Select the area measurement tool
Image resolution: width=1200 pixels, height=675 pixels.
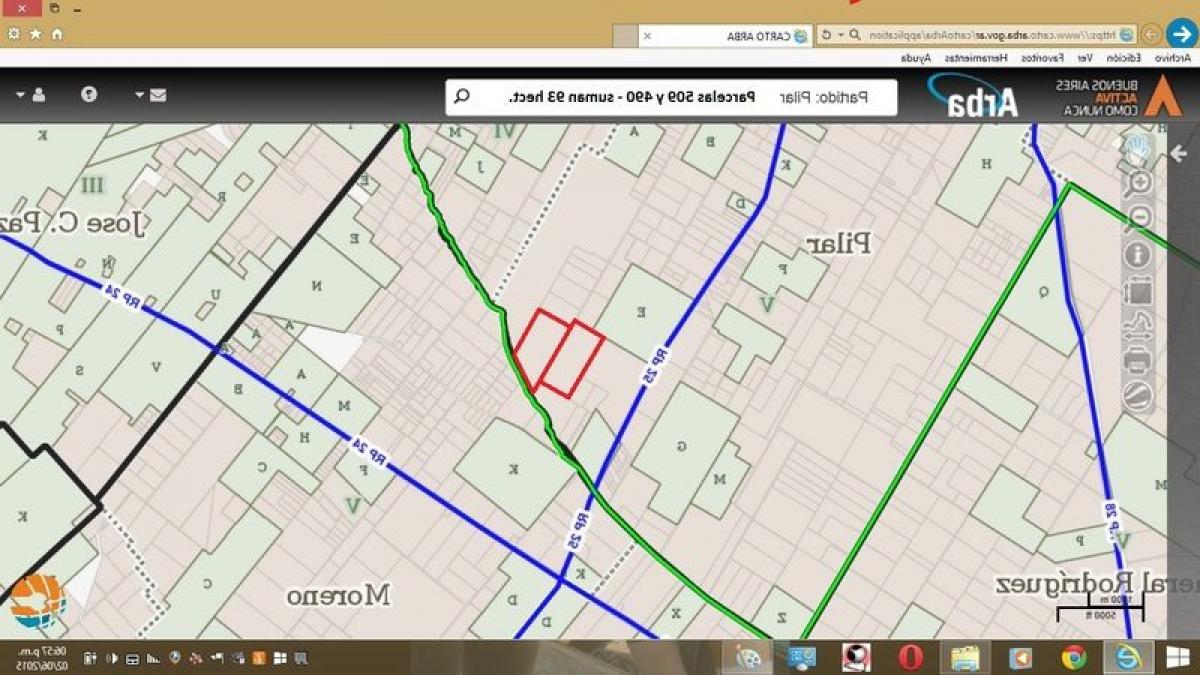pos(1138,291)
